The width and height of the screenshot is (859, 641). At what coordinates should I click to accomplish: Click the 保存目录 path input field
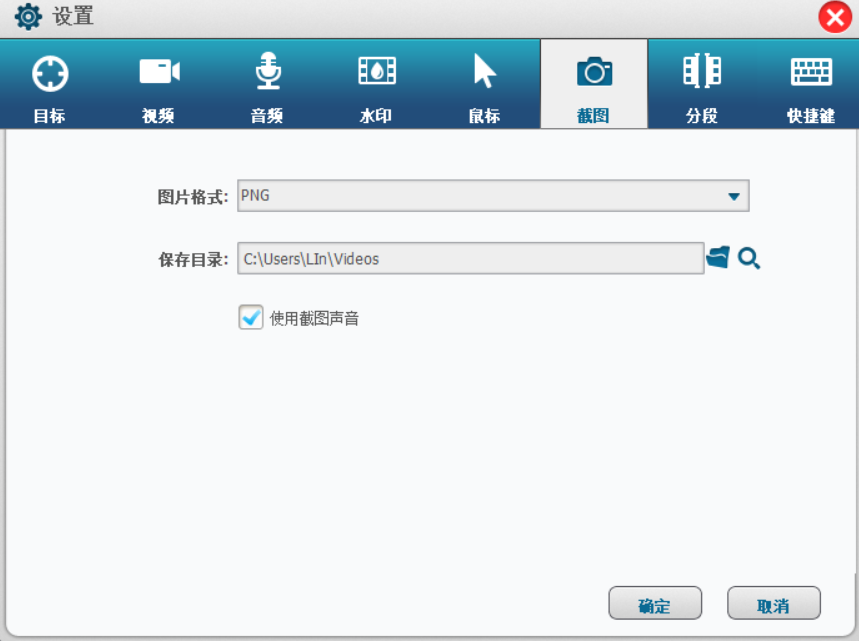[471, 259]
